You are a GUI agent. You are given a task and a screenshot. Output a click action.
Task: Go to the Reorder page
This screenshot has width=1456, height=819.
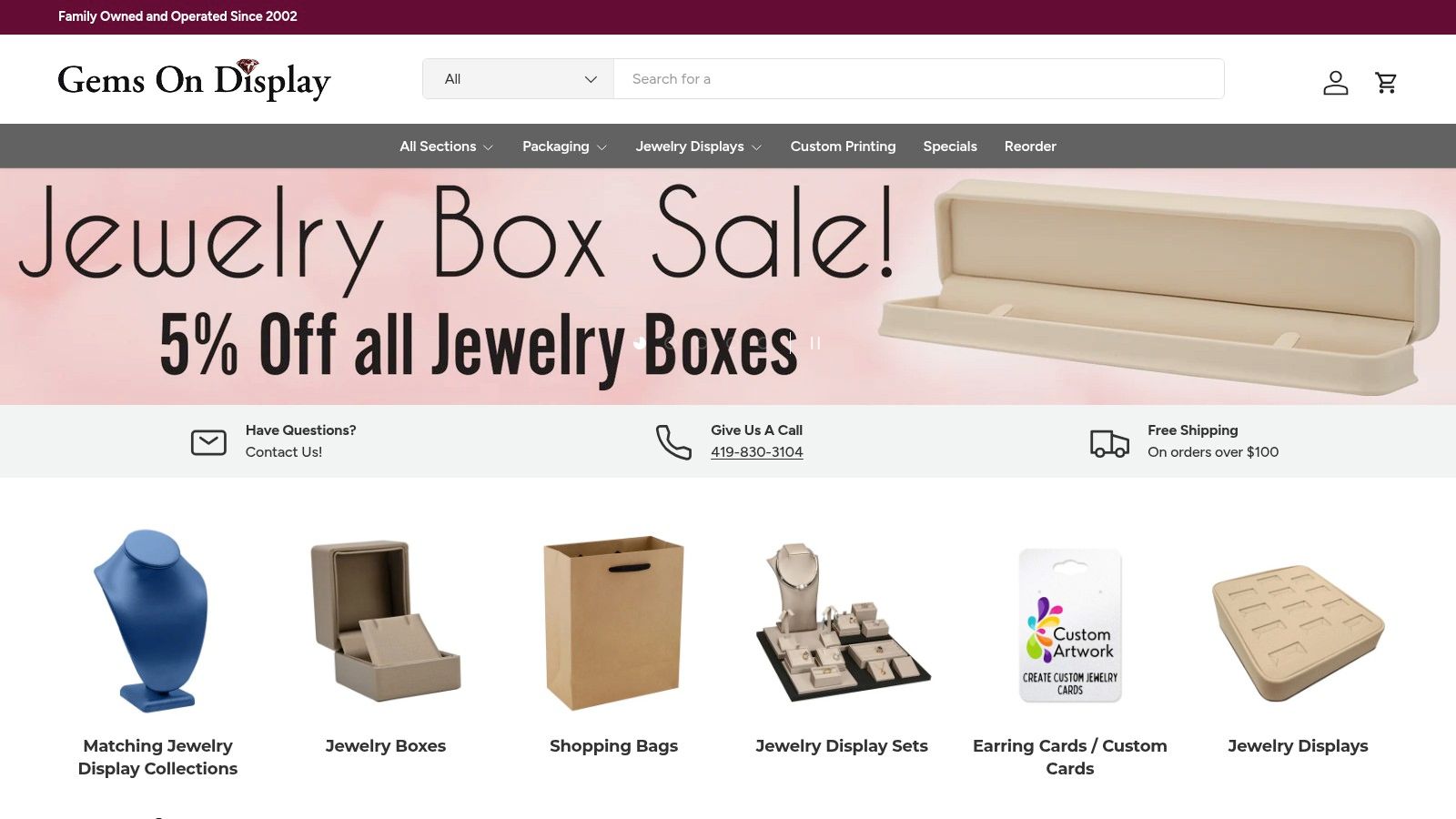[x=1030, y=147]
